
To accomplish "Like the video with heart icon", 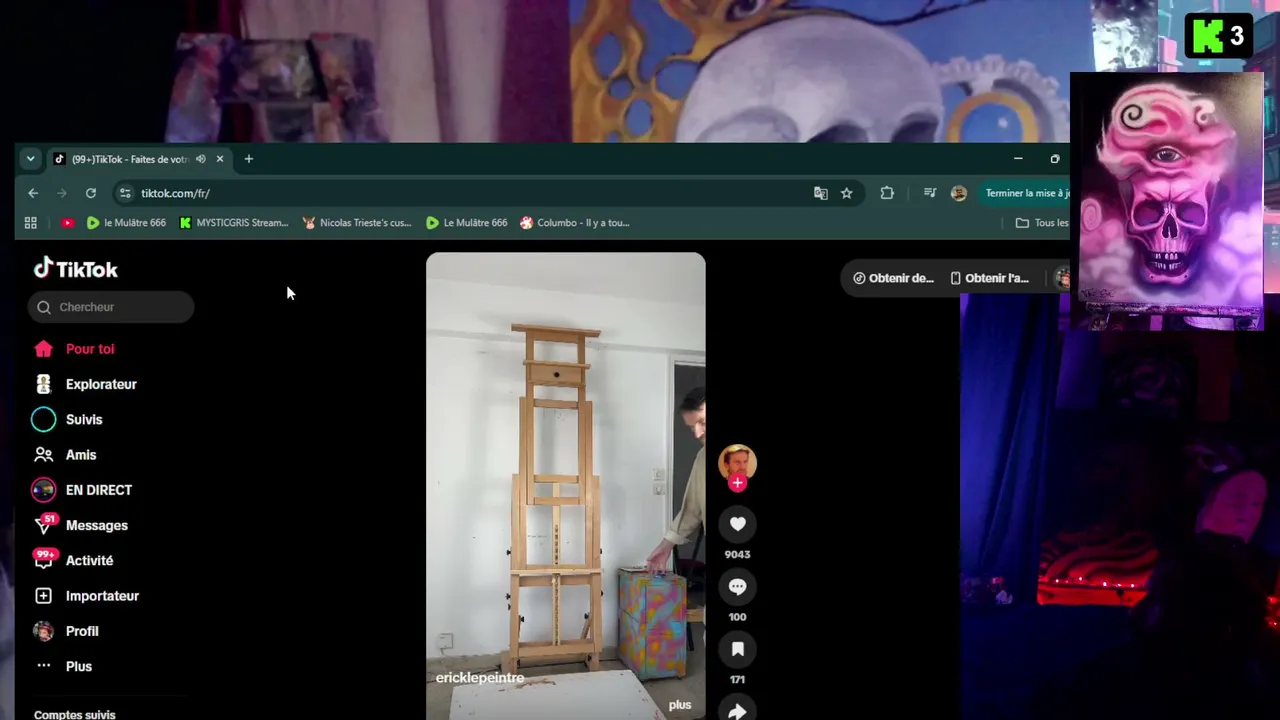I will pos(737,524).
